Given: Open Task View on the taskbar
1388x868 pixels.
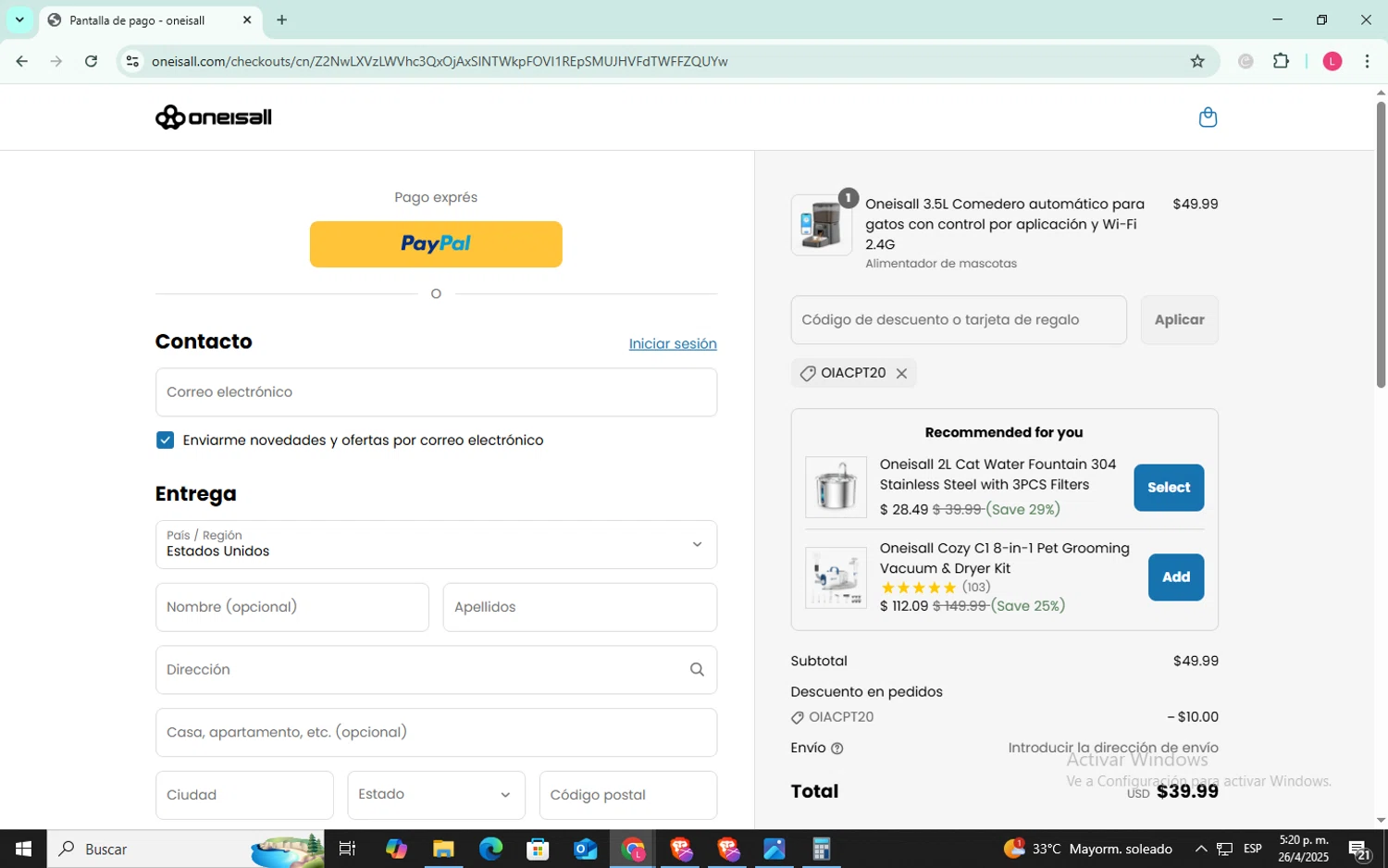Looking at the screenshot, I should [347, 849].
